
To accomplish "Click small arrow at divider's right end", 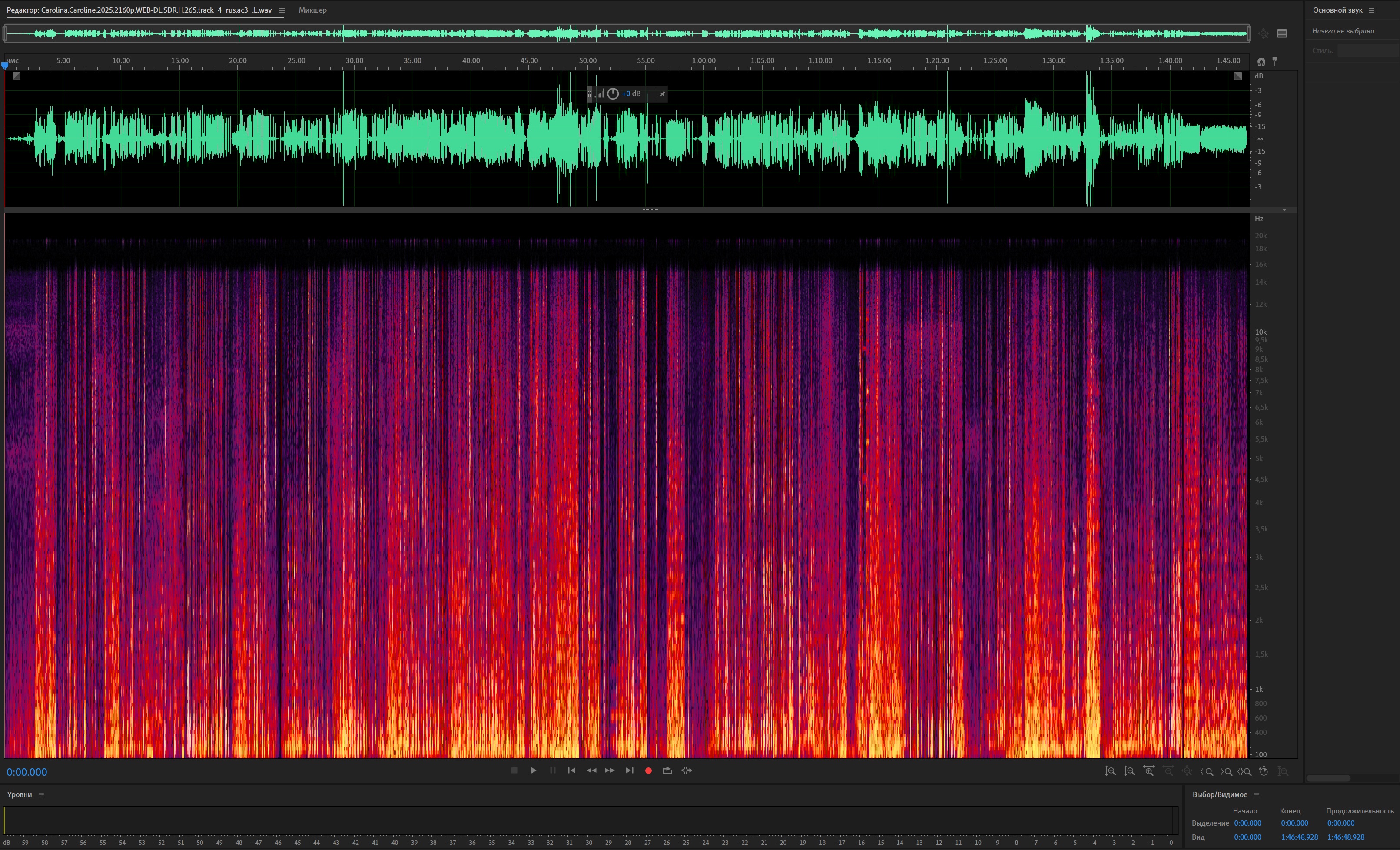I will click(x=1284, y=210).
